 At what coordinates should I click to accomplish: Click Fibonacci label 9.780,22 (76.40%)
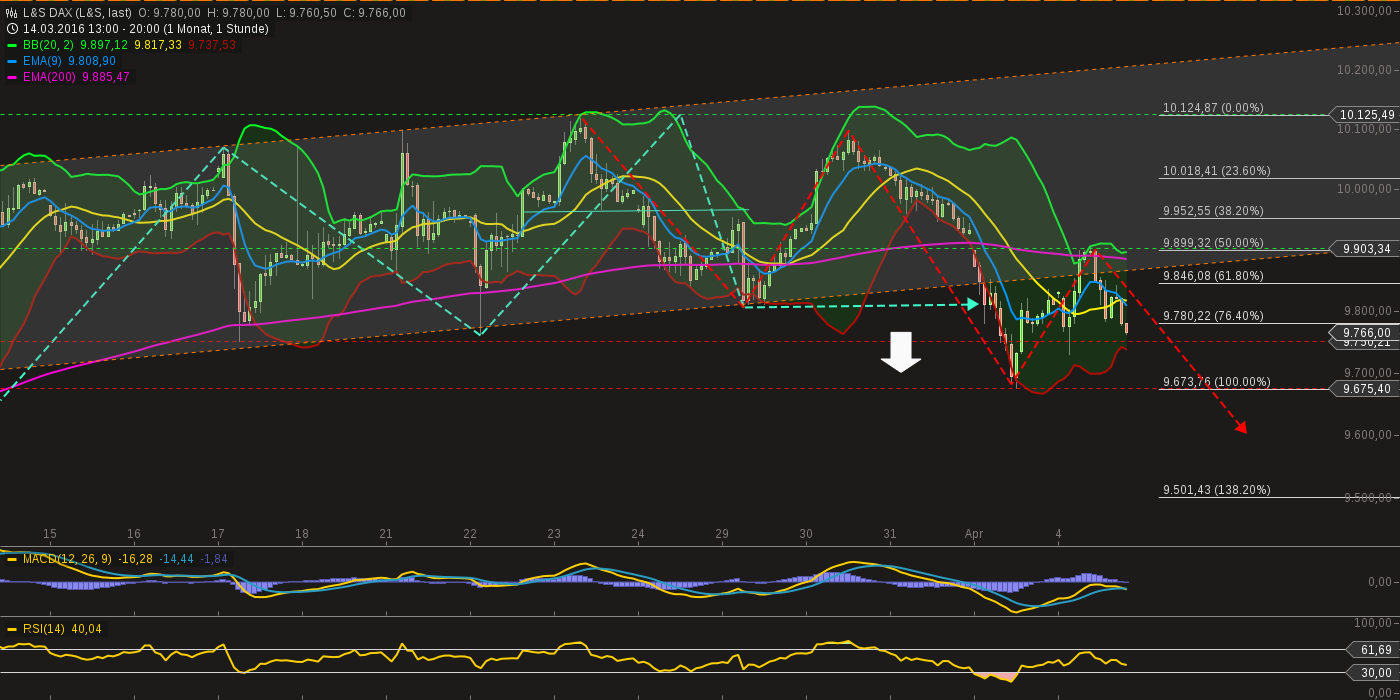(1213, 316)
